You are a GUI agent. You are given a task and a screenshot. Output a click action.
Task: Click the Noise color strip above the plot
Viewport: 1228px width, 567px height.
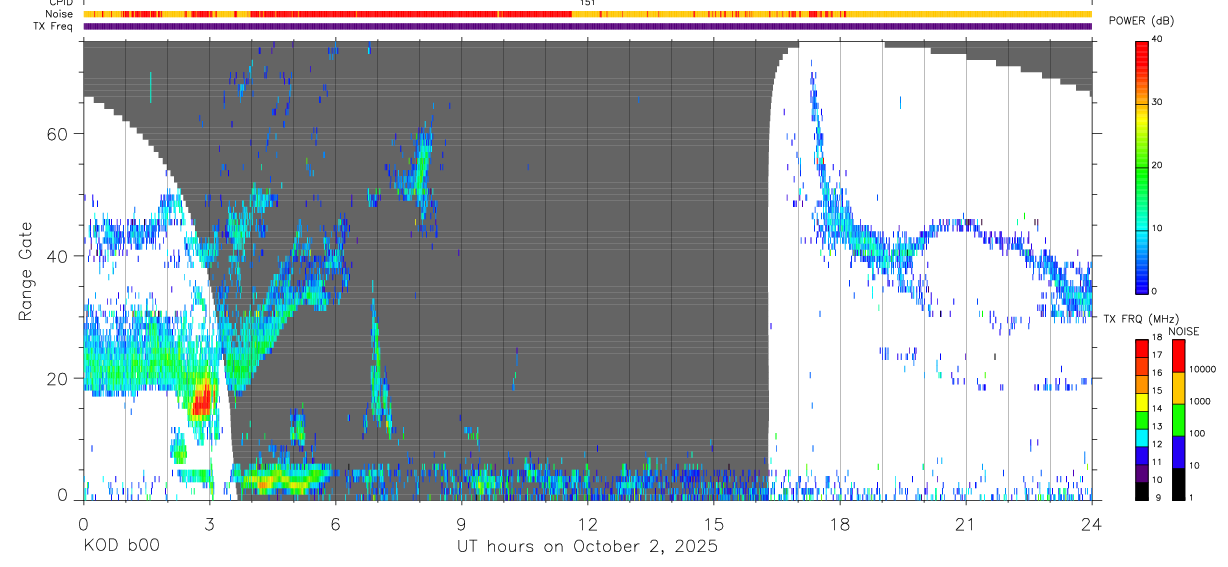click(587, 14)
